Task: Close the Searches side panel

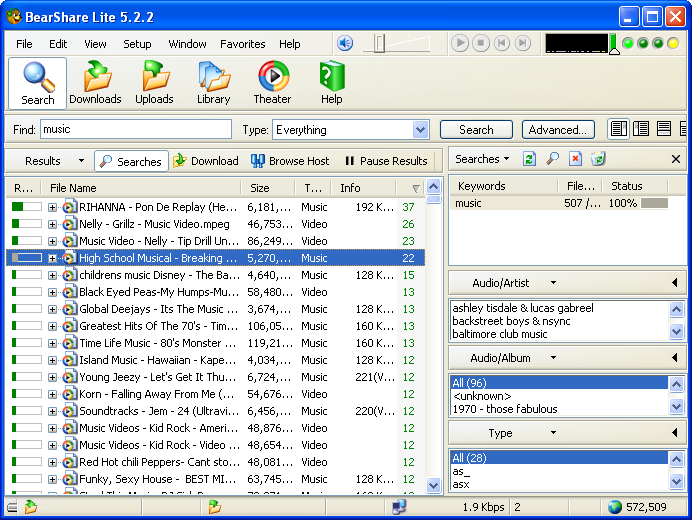Action: coord(676,159)
